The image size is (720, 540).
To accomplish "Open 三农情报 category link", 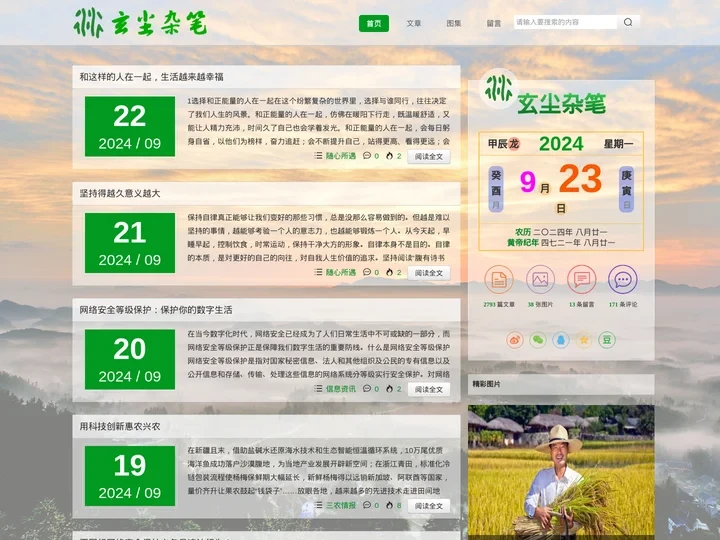I will click(x=341, y=506).
